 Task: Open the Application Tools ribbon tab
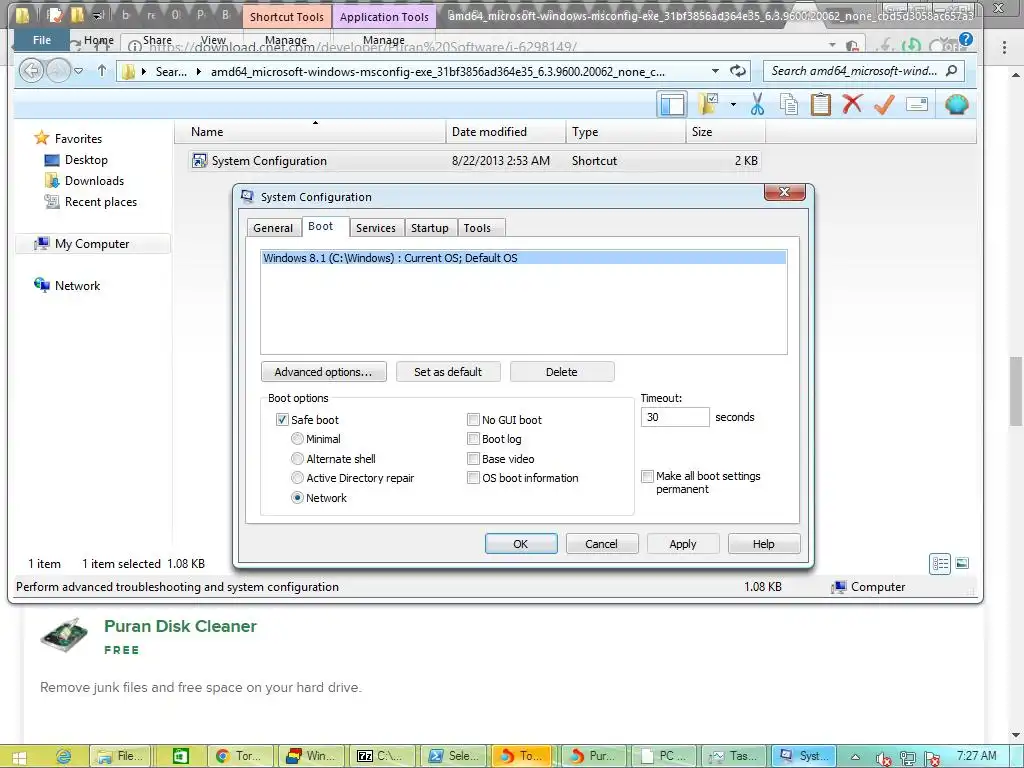[384, 17]
